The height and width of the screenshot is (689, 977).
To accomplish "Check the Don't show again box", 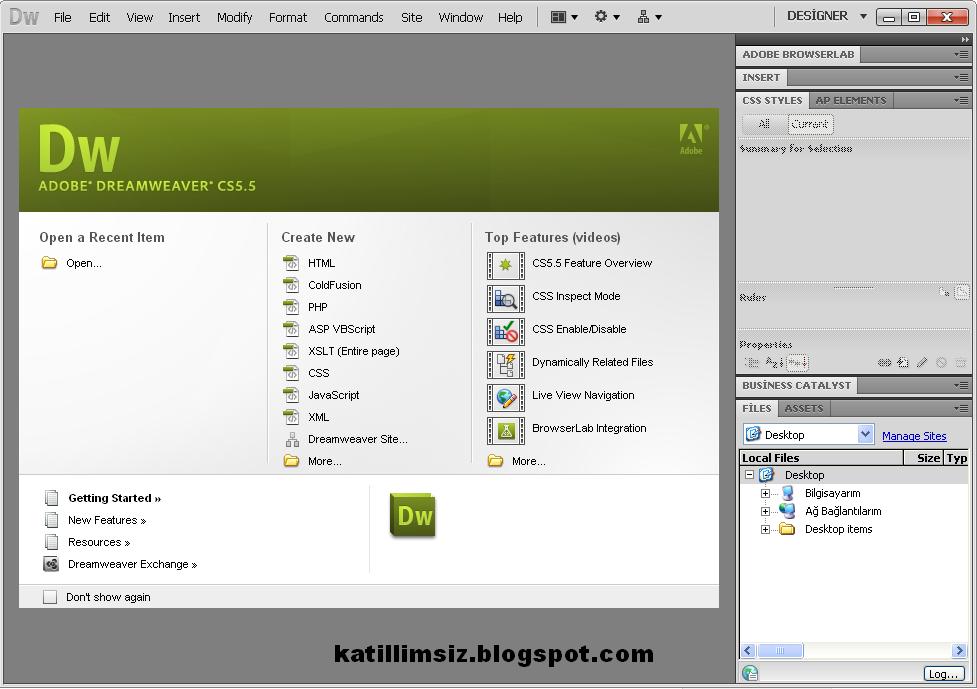I will 50,597.
